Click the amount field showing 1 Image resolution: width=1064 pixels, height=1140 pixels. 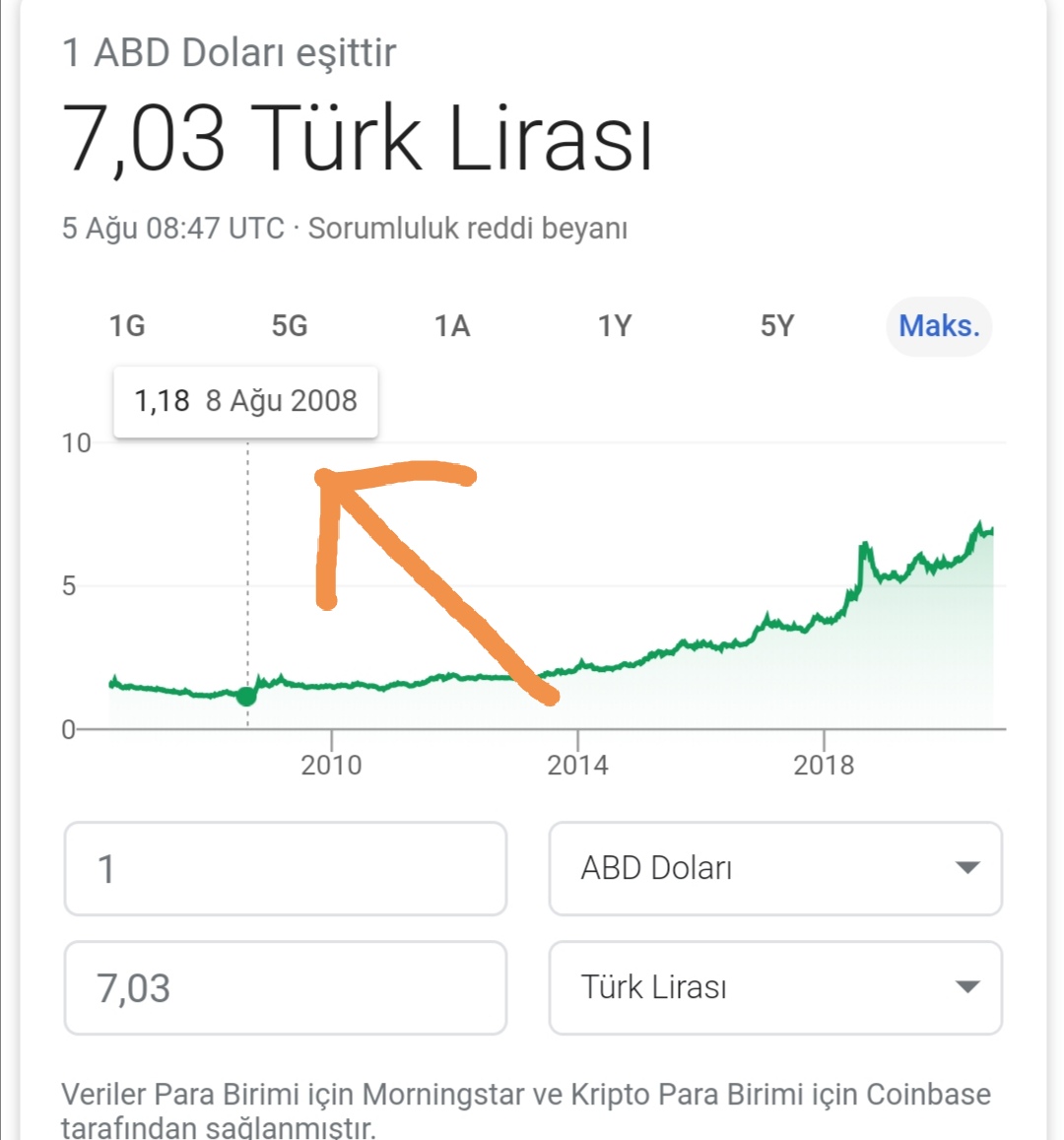286,869
